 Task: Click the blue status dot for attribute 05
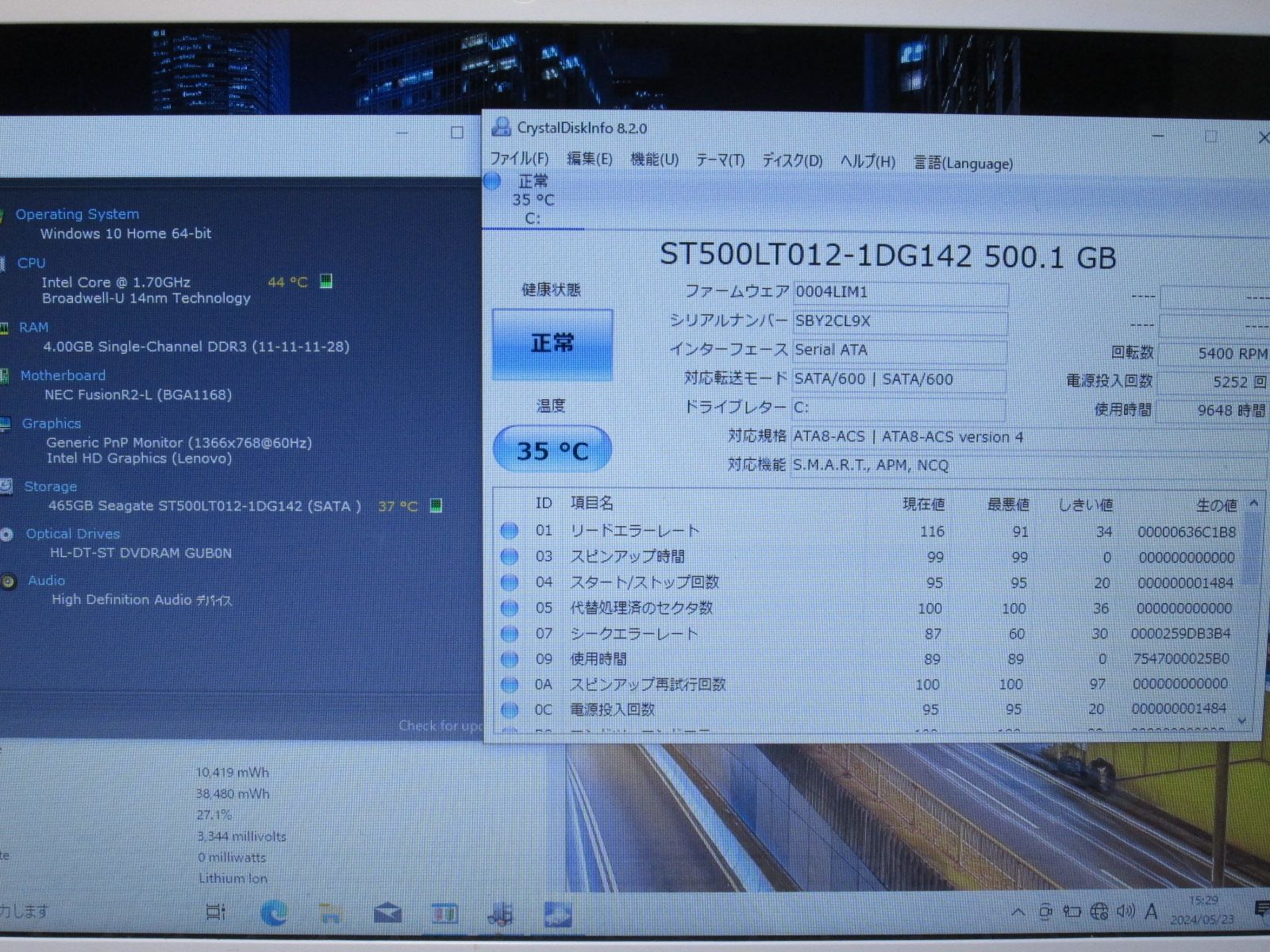510,608
